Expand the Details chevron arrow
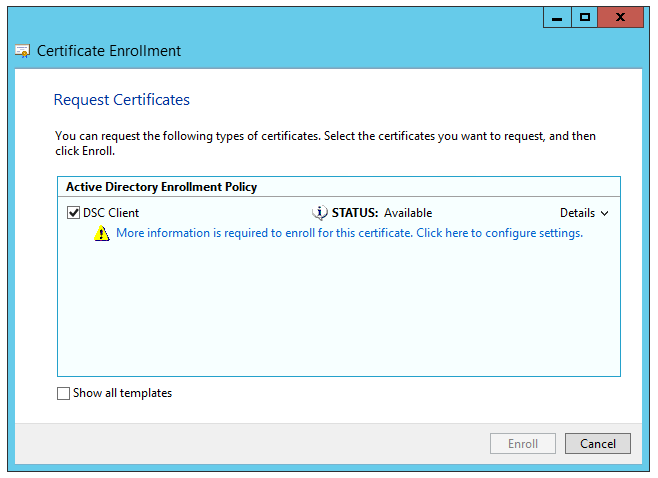 604,213
